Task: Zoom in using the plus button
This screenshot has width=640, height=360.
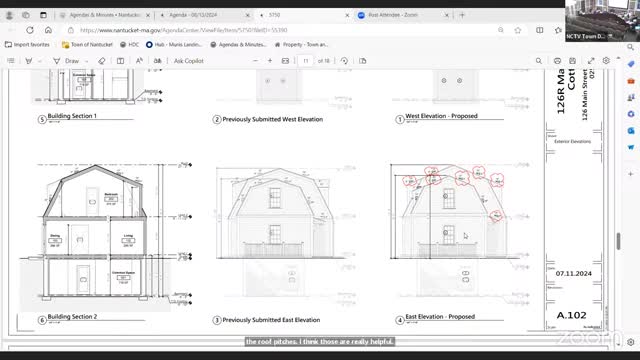Action: [x=270, y=61]
